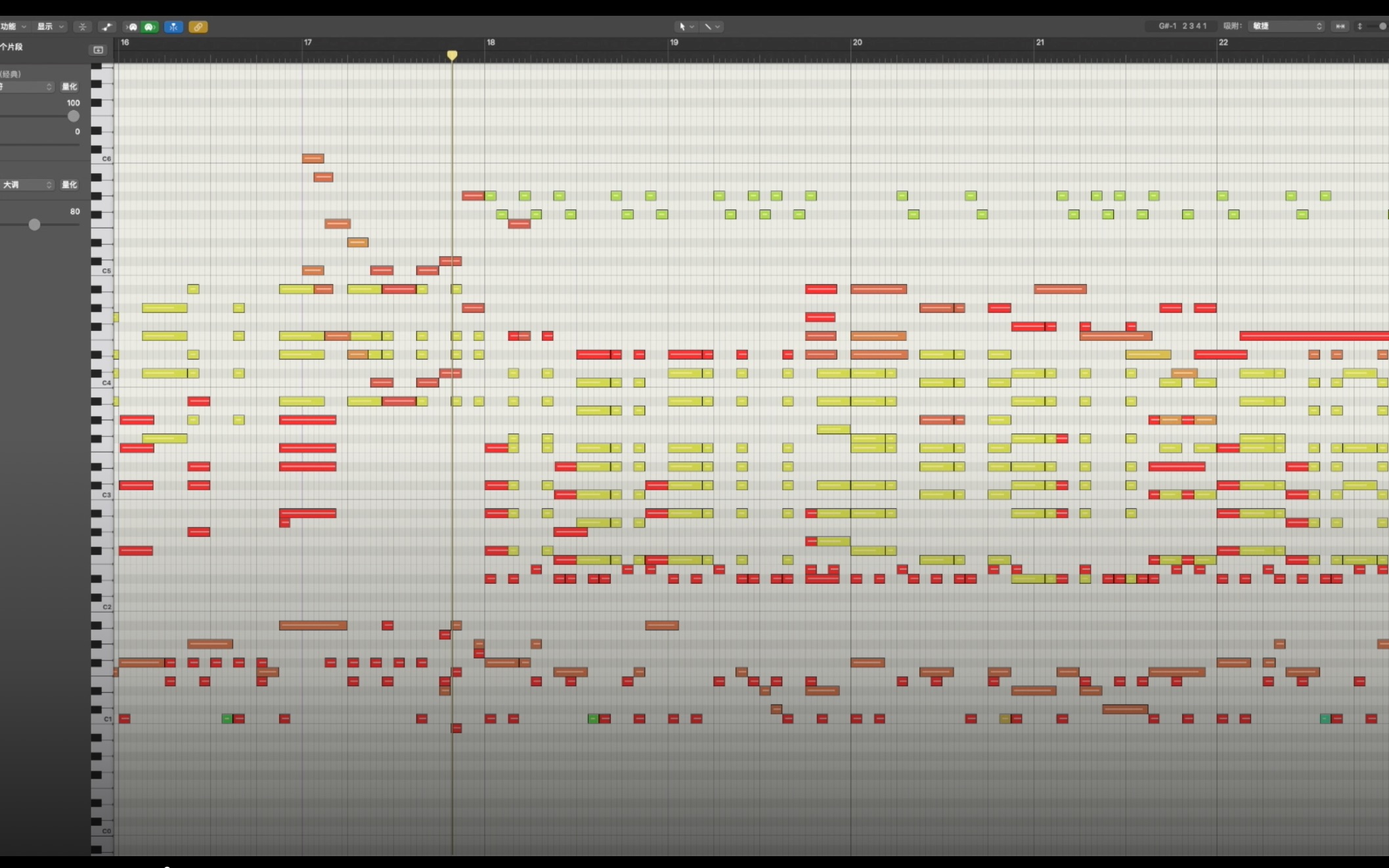Click bar 22 in the ruler
1389x868 pixels.
(1223, 42)
